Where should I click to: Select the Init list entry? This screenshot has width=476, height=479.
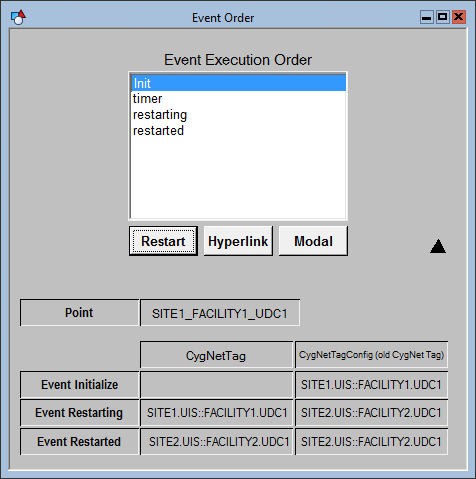point(238,83)
